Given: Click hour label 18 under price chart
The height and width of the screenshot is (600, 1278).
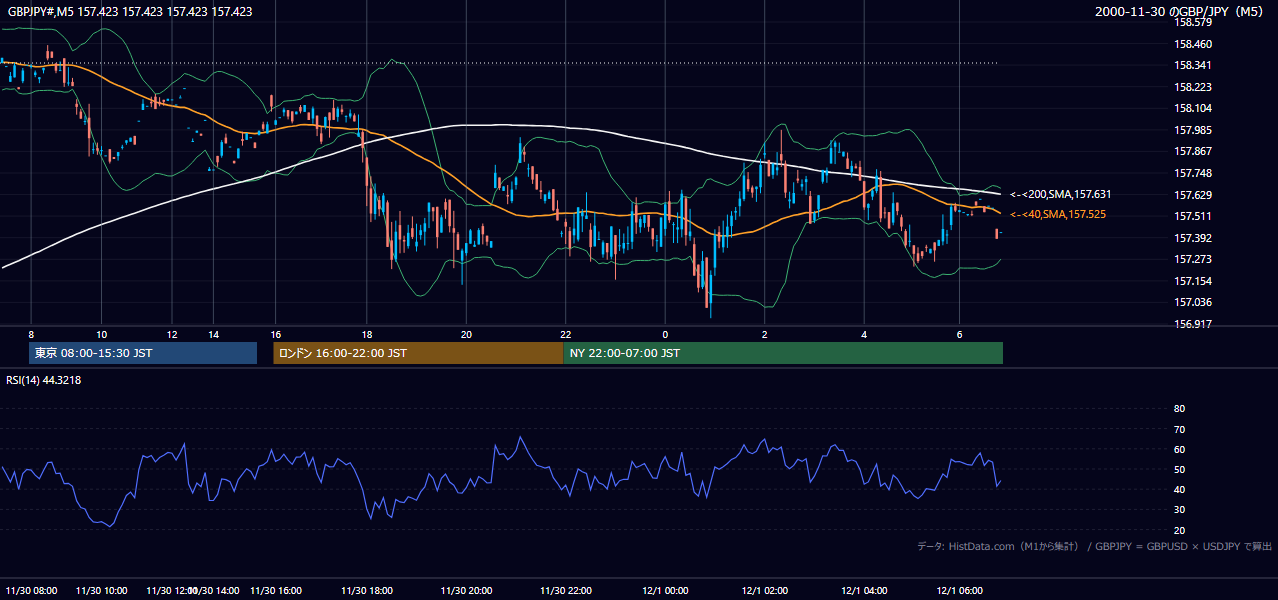Looking at the screenshot, I should click(x=367, y=335).
